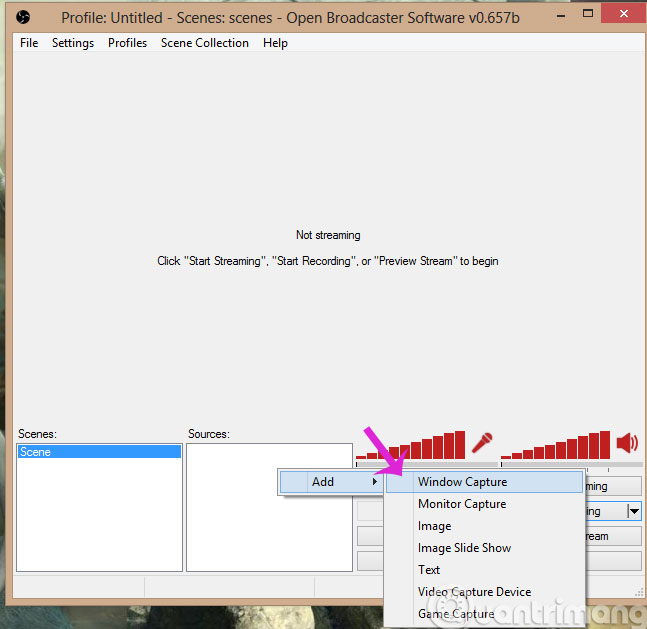Open the Profiles menu
This screenshot has height=629, width=647.
pos(128,43)
